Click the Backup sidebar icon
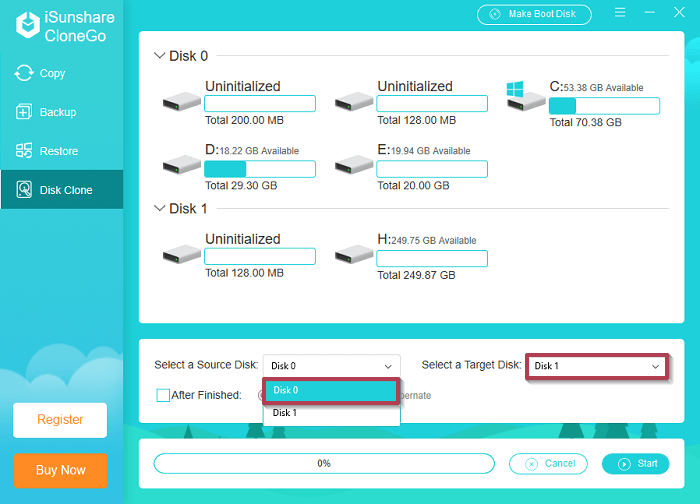700x504 pixels. point(24,112)
